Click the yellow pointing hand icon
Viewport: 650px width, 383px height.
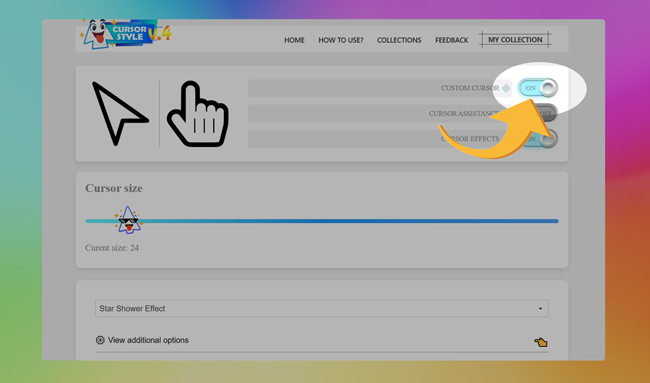(x=541, y=342)
